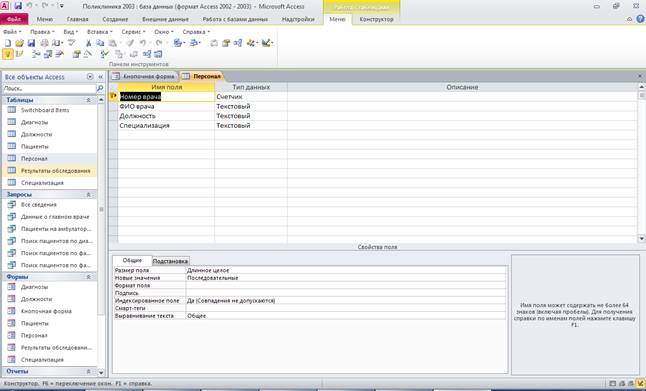Open Данные о главном враче query

[x=55, y=217]
